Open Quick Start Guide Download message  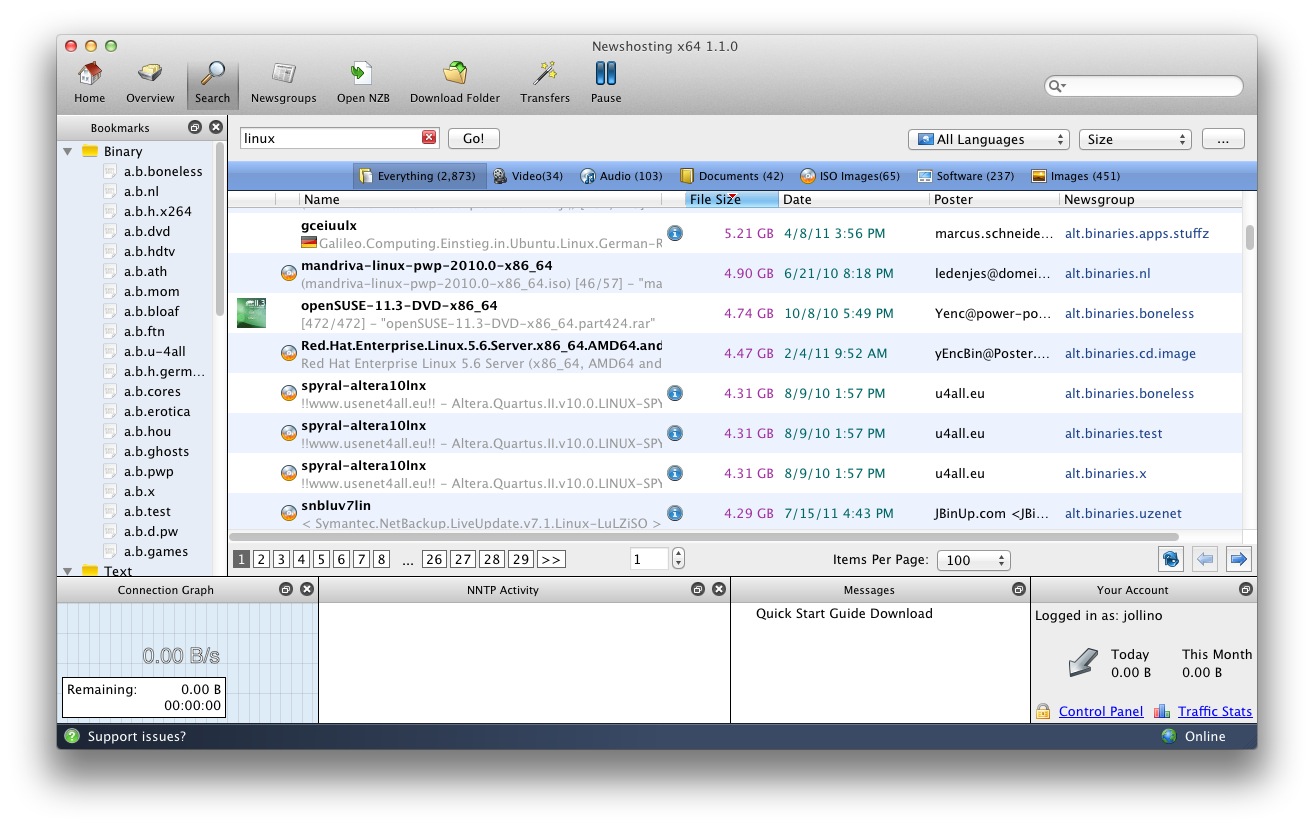coord(844,614)
